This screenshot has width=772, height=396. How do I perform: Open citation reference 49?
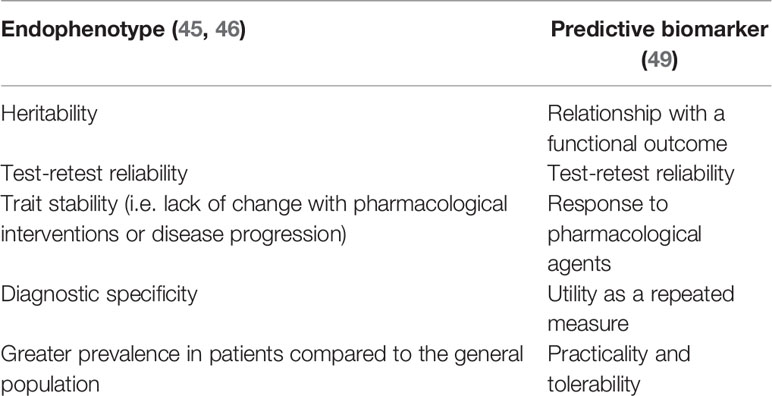click(x=660, y=61)
